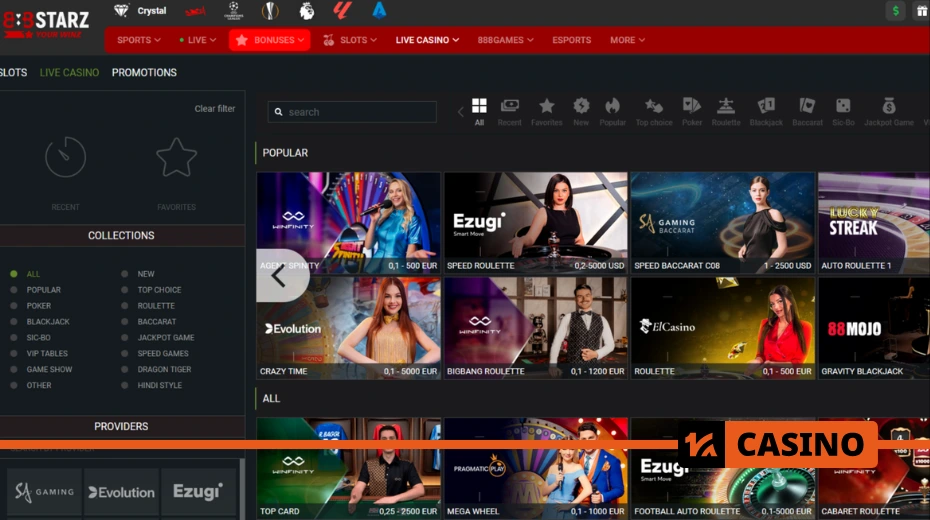Open the Crazy Time game
This screenshot has width=930, height=520.
[x=349, y=328]
